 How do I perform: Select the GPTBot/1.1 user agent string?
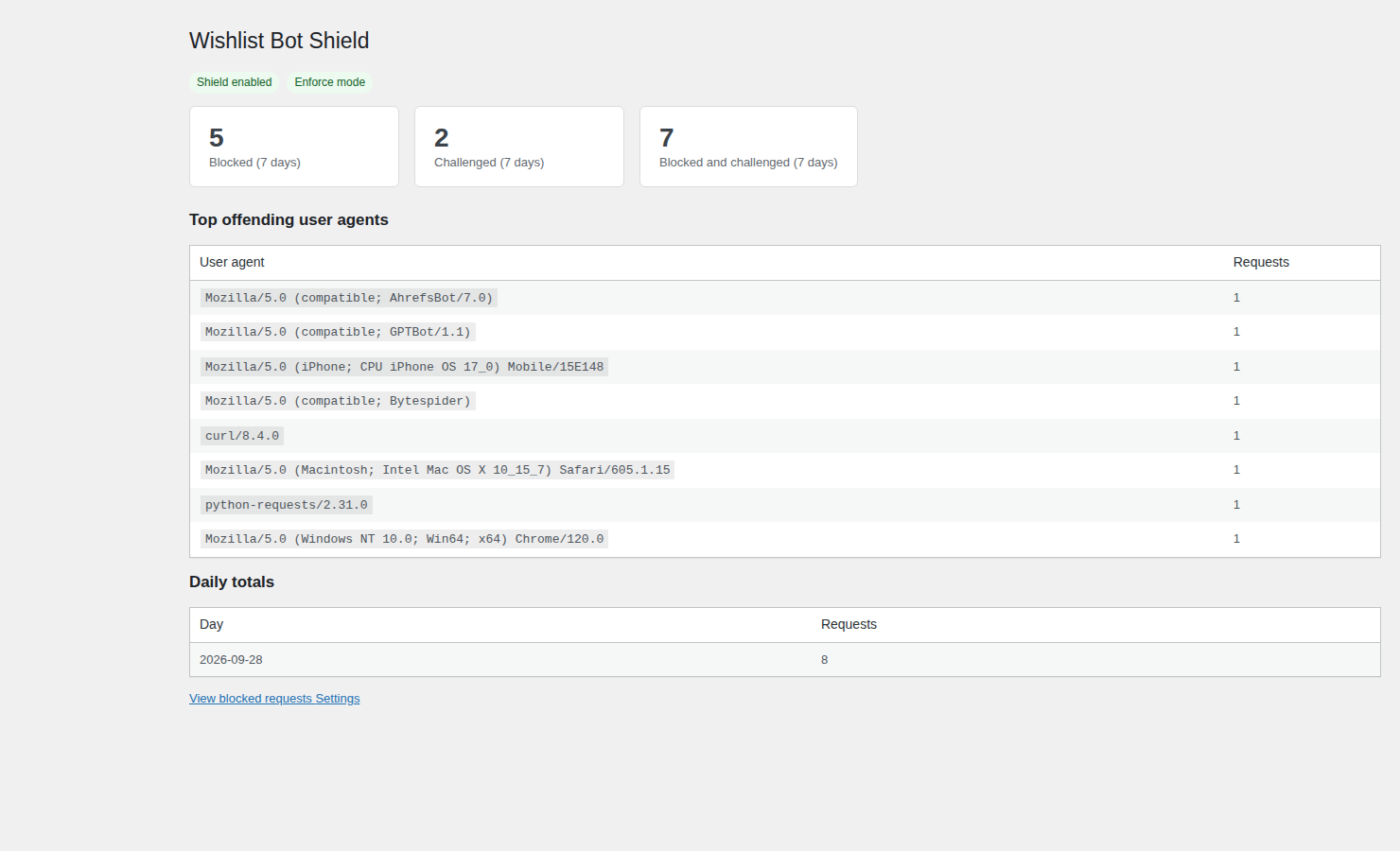click(x=338, y=332)
